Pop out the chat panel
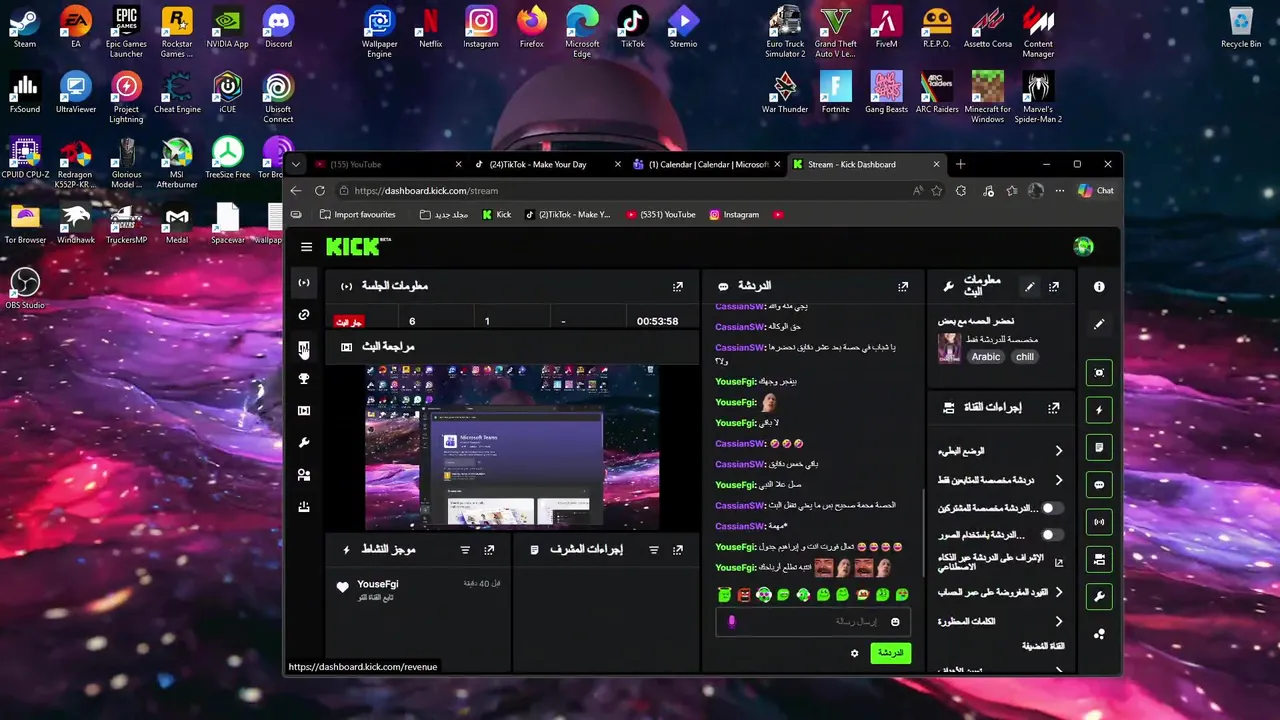 pyautogui.click(x=903, y=286)
